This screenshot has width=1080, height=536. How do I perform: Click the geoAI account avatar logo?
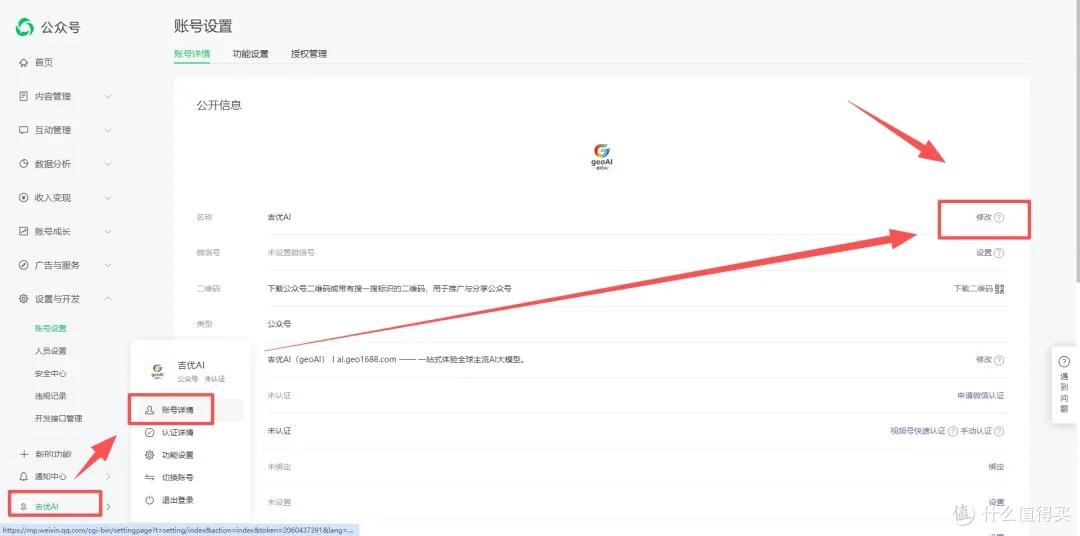click(x=602, y=158)
